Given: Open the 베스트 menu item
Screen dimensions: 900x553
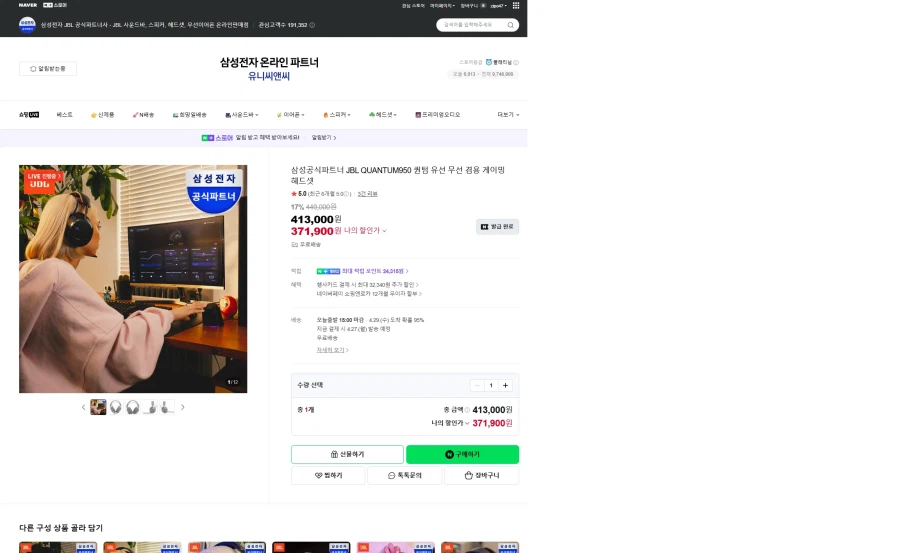Looking at the screenshot, I should (64, 115).
